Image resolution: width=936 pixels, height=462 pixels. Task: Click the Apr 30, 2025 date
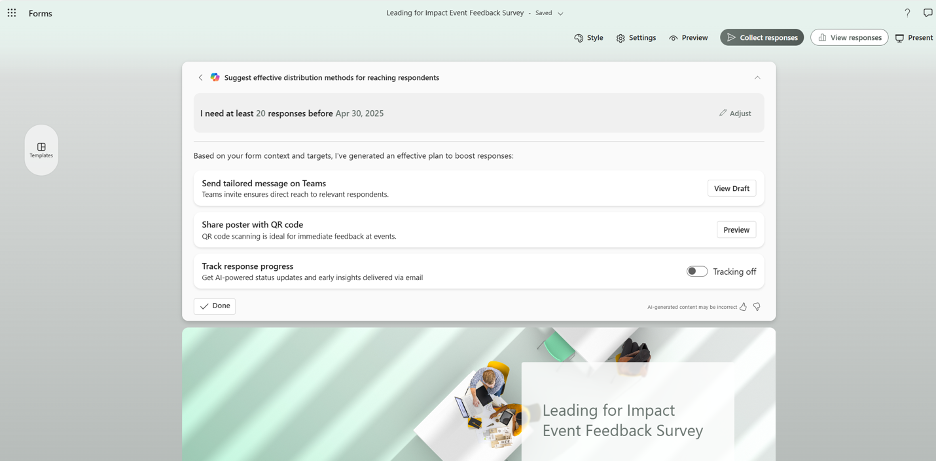pyautogui.click(x=359, y=113)
